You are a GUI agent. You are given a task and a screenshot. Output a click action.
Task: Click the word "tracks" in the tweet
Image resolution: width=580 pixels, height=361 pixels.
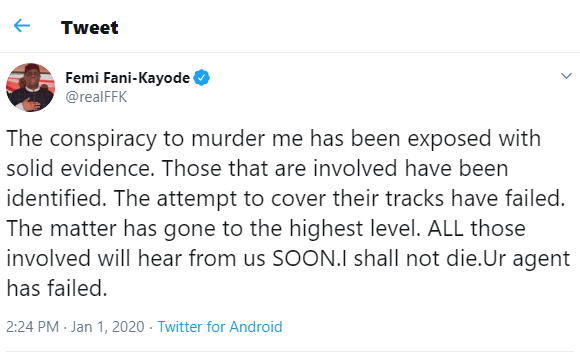(415, 198)
